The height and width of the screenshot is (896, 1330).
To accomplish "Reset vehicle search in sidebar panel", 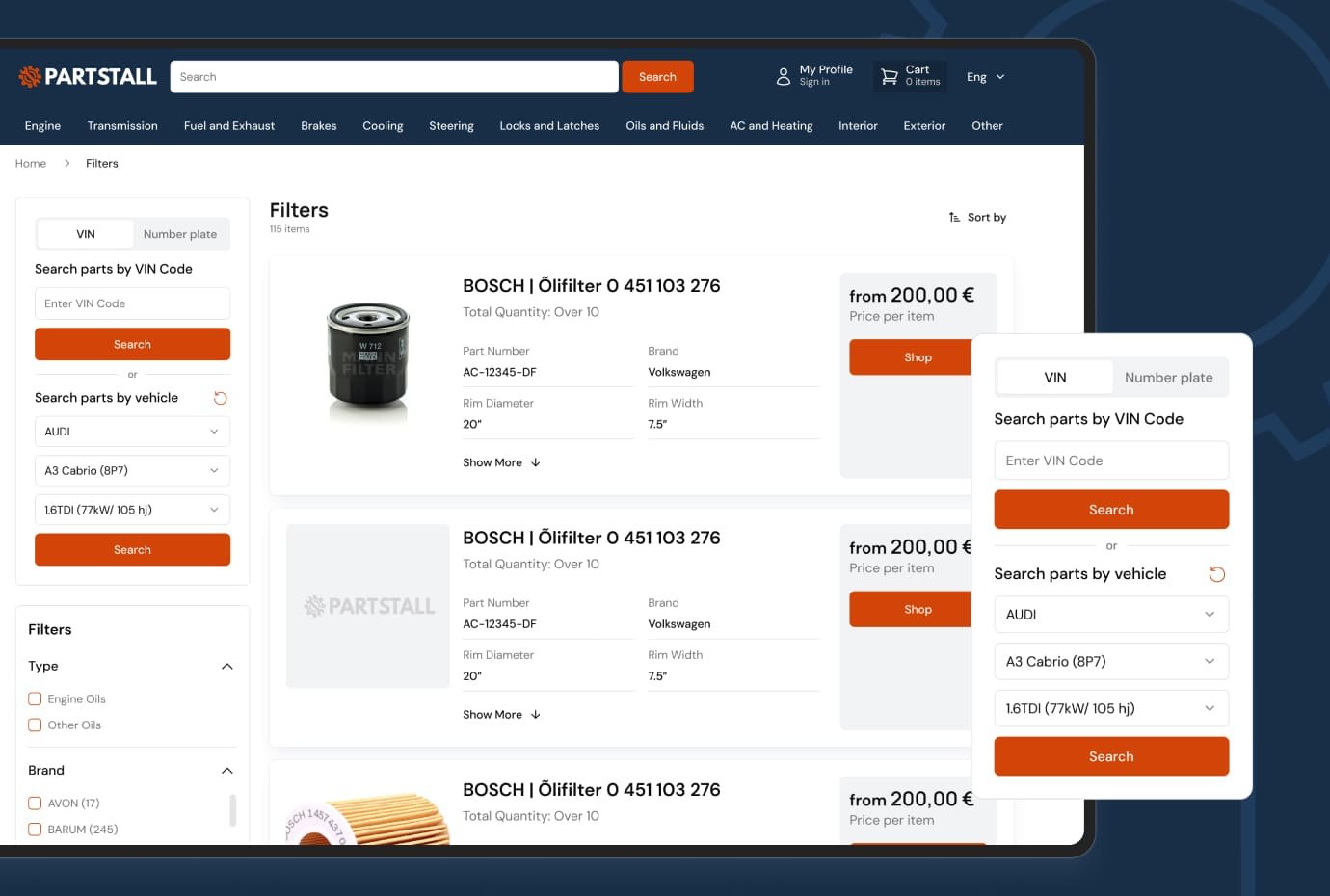I will click(221, 398).
